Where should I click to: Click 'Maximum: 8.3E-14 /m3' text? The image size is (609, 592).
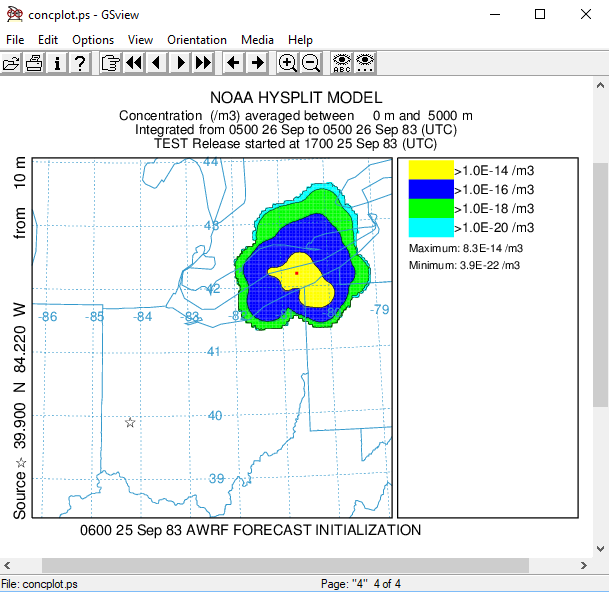(466, 248)
